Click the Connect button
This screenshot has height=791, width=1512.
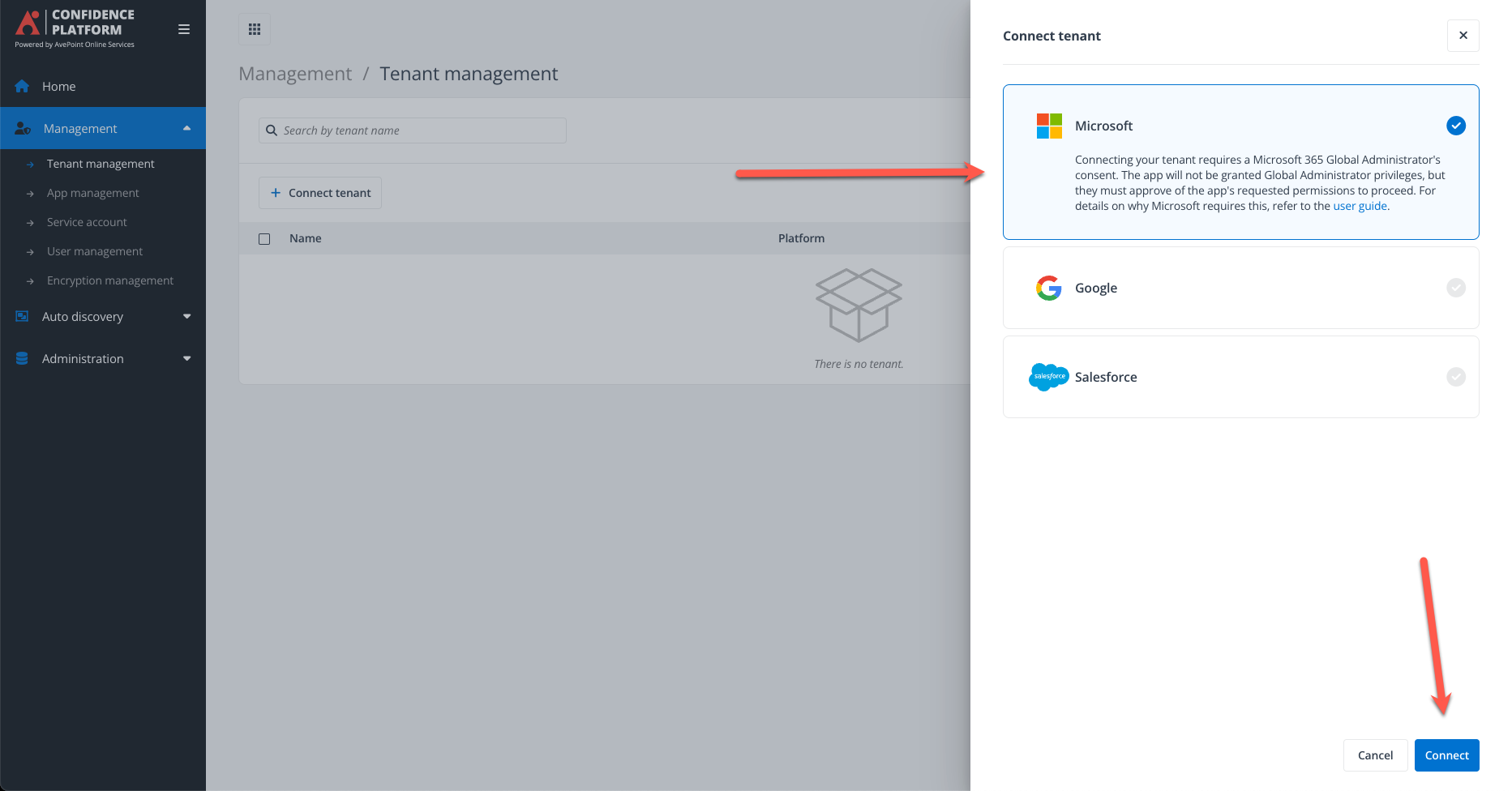point(1446,755)
